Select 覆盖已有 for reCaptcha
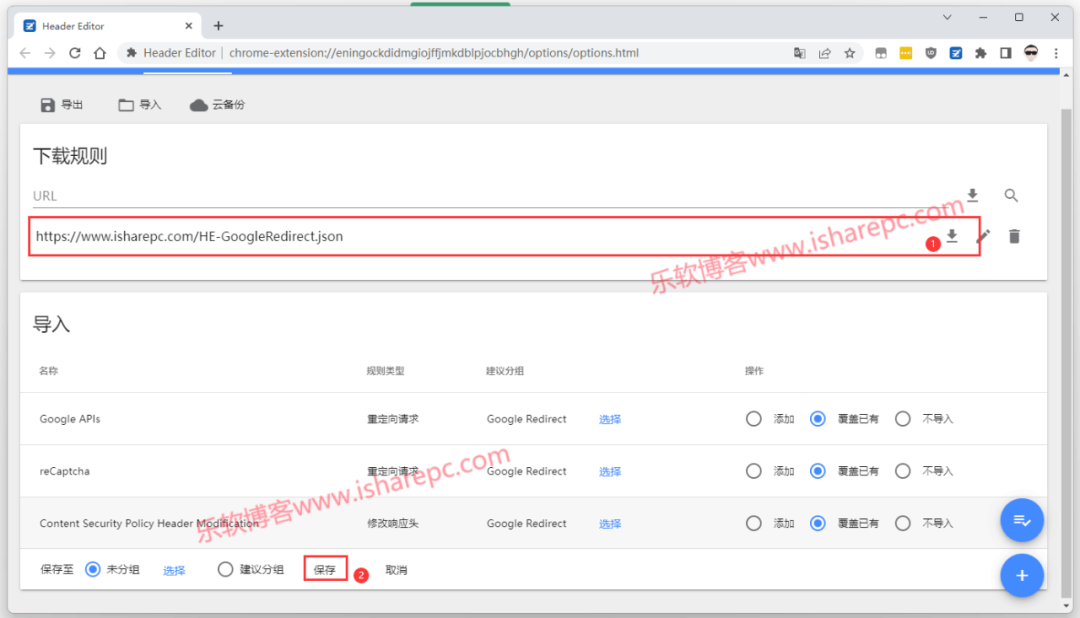Viewport: 1080px width, 618px height. [x=818, y=471]
